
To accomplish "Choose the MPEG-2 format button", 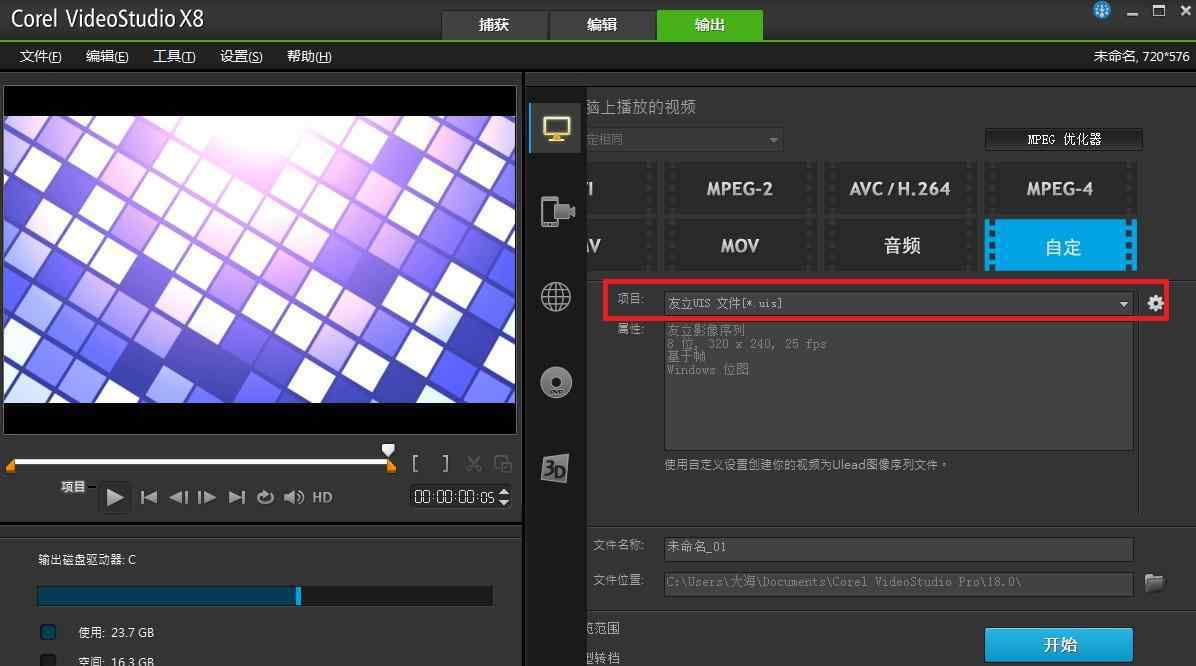I will coord(740,188).
